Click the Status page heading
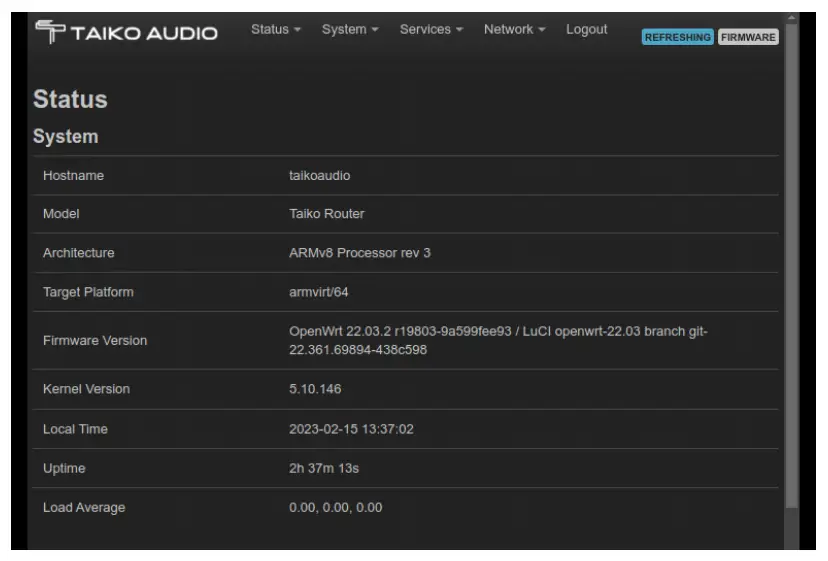 tap(70, 100)
